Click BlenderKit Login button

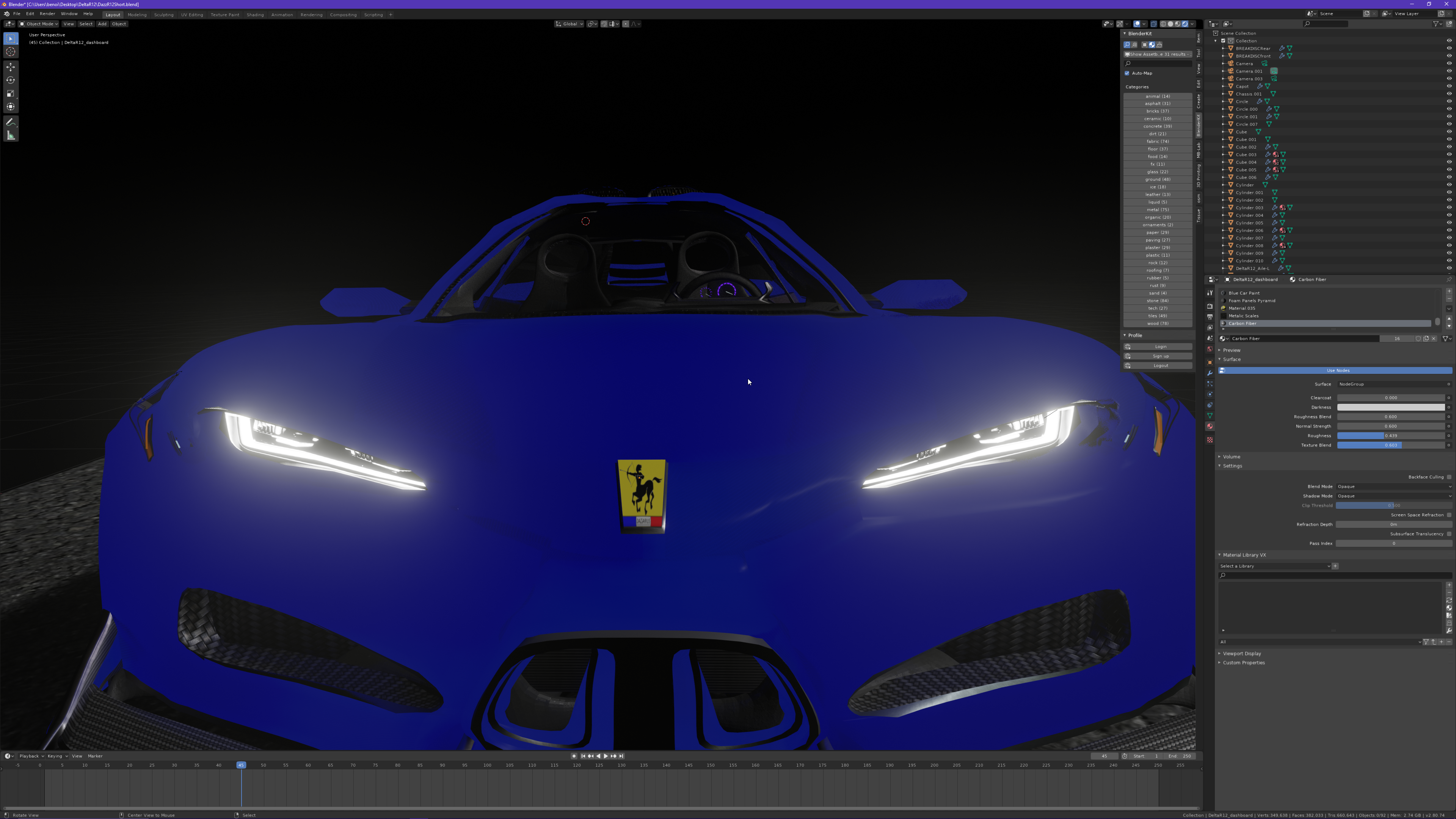(x=1158, y=347)
